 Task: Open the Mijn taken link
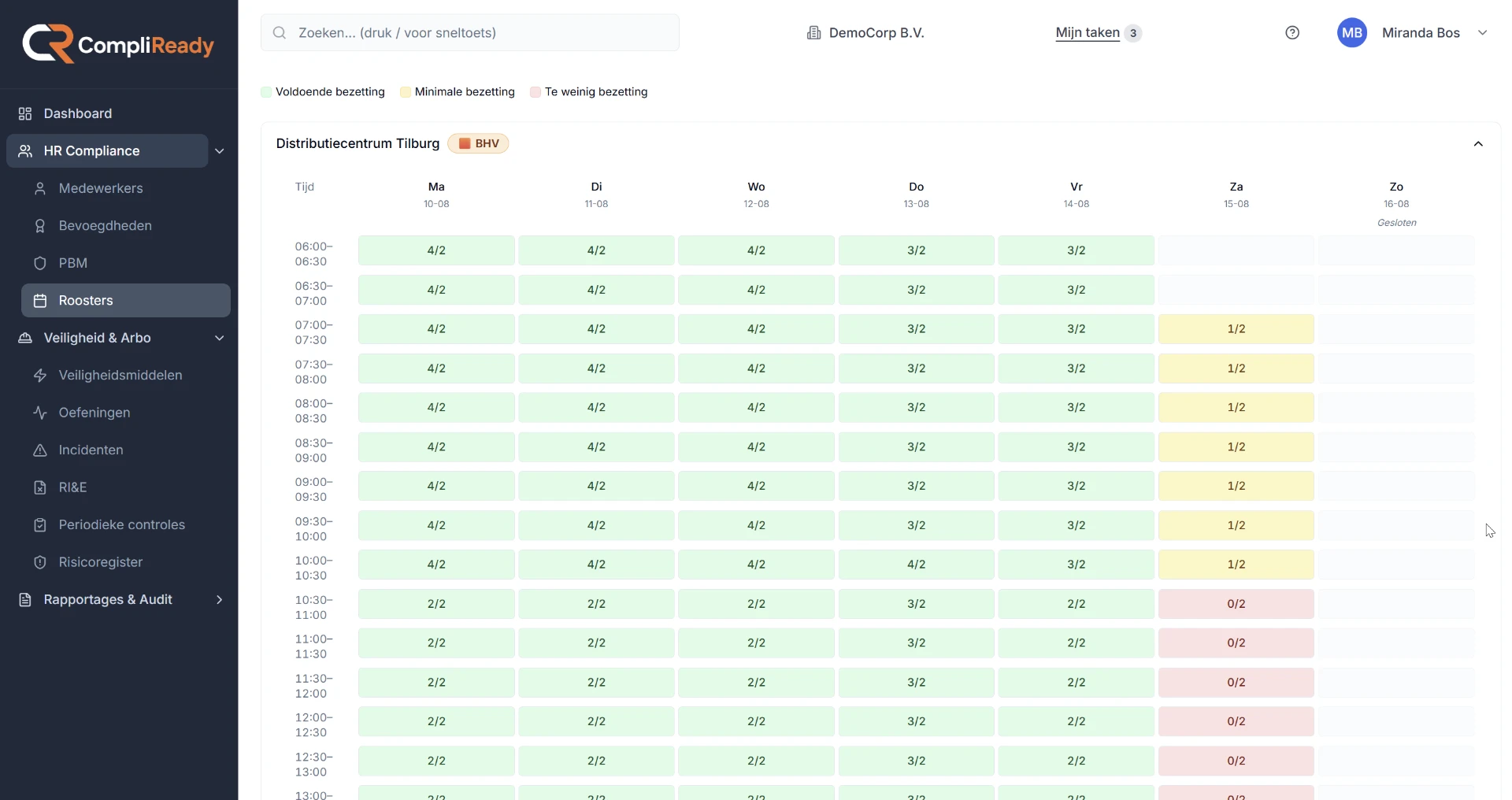[1088, 33]
